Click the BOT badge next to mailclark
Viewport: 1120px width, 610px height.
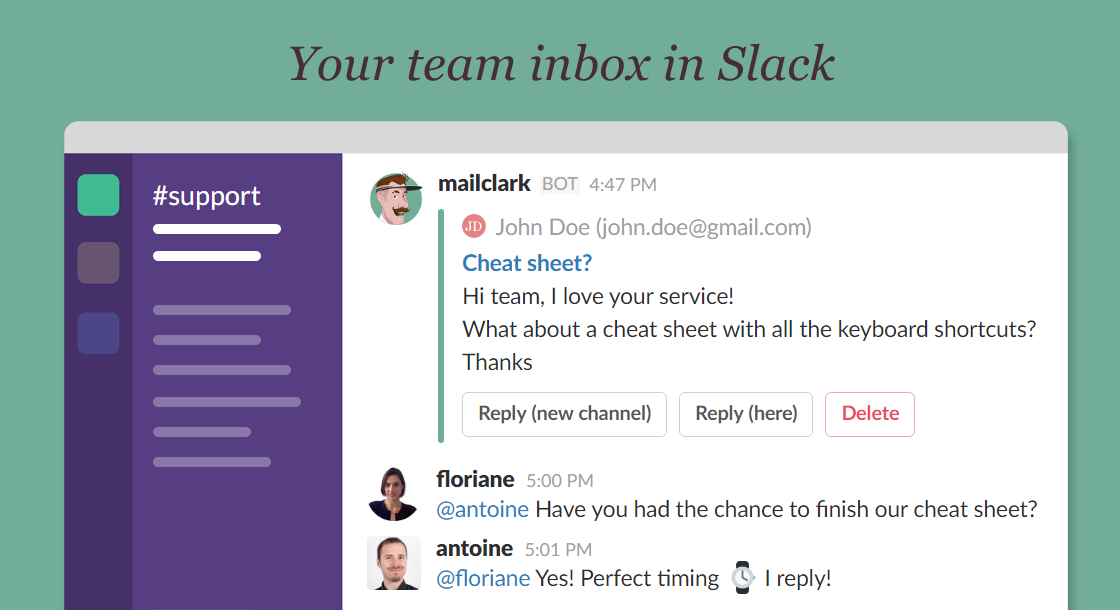559,184
